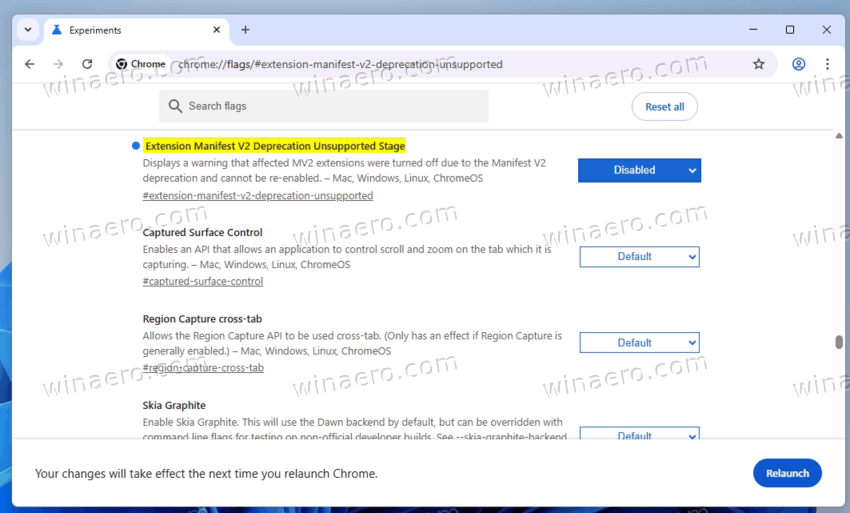
Task: Click the Relaunch button
Action: point(787,473)
